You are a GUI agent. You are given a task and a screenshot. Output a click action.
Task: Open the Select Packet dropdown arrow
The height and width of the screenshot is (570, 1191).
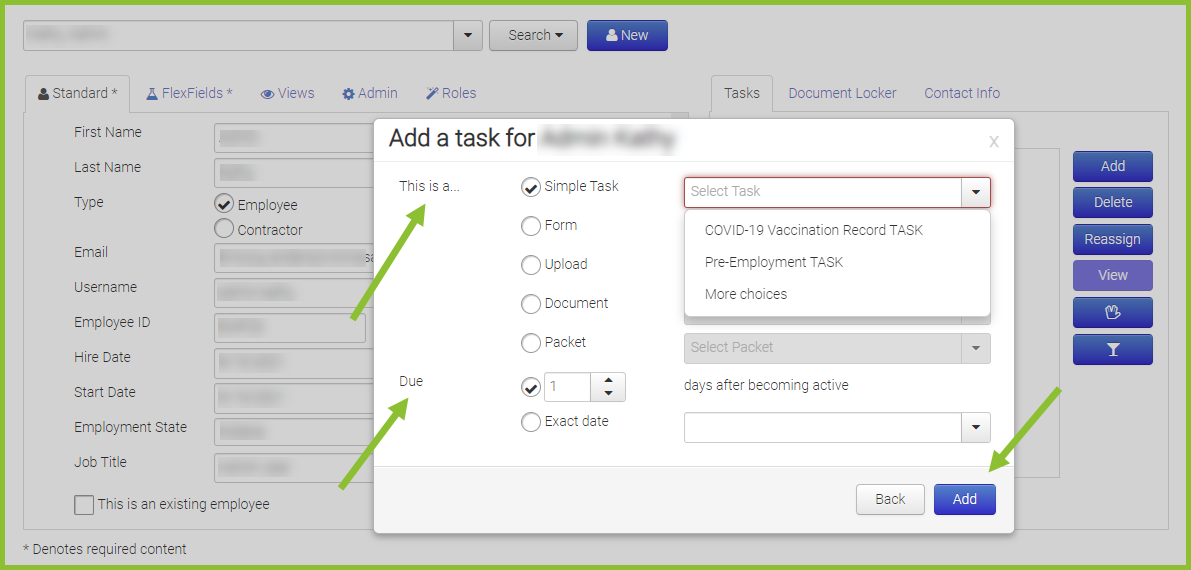pos(975,348)
